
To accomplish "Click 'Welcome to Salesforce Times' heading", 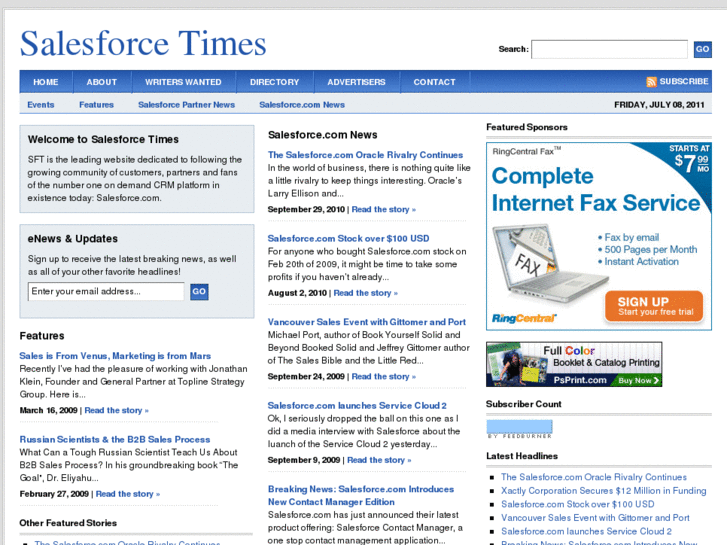I will click(x=103, y=140).
